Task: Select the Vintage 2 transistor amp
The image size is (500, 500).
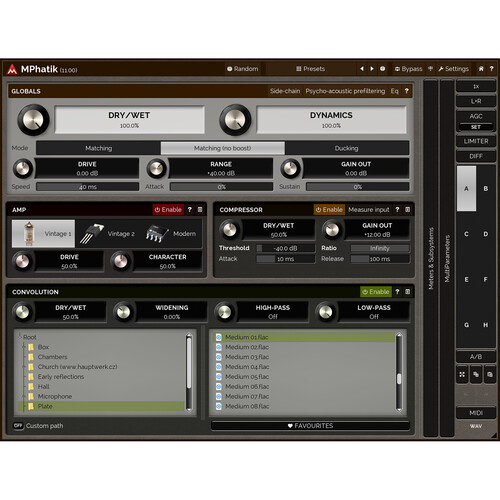Action: click(107, 234)
